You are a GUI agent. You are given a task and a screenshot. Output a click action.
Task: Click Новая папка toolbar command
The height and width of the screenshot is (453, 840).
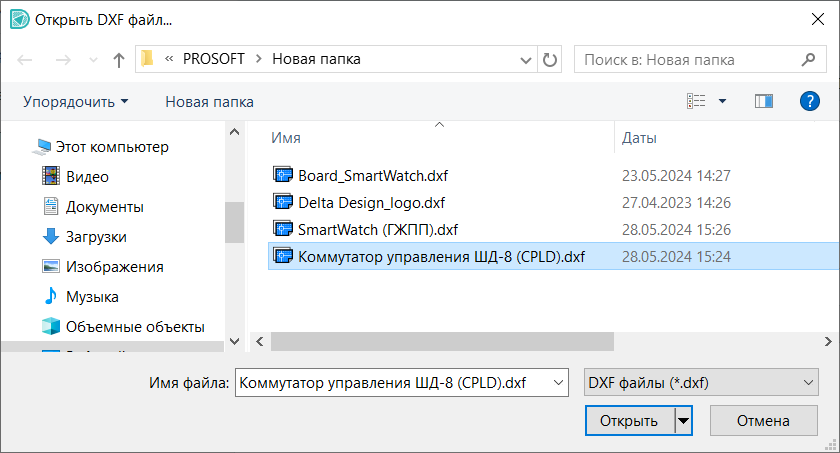point(209,101)
